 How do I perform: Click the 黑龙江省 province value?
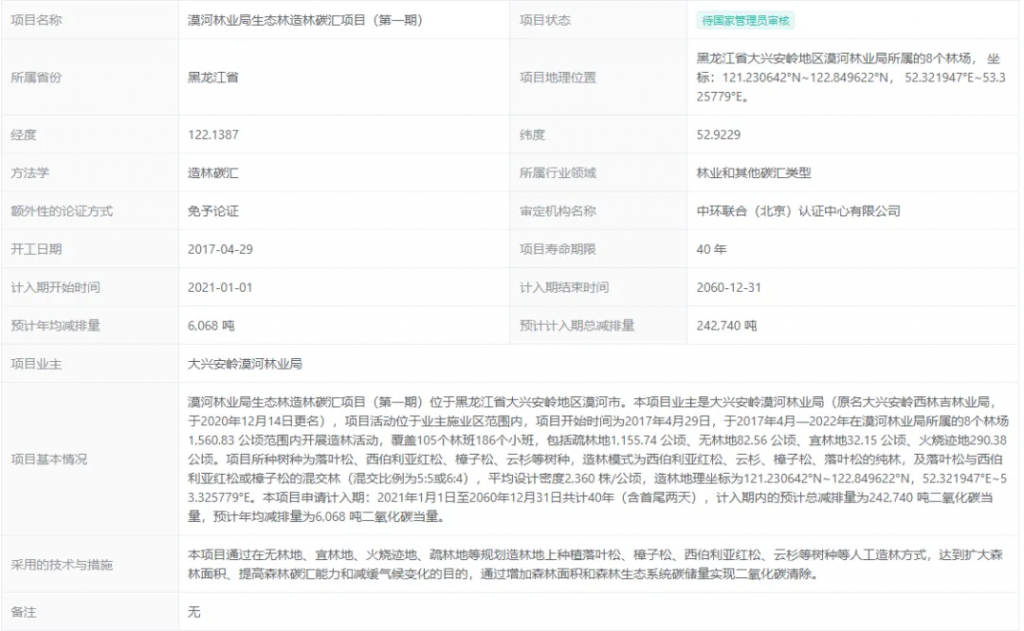point(213,77)
